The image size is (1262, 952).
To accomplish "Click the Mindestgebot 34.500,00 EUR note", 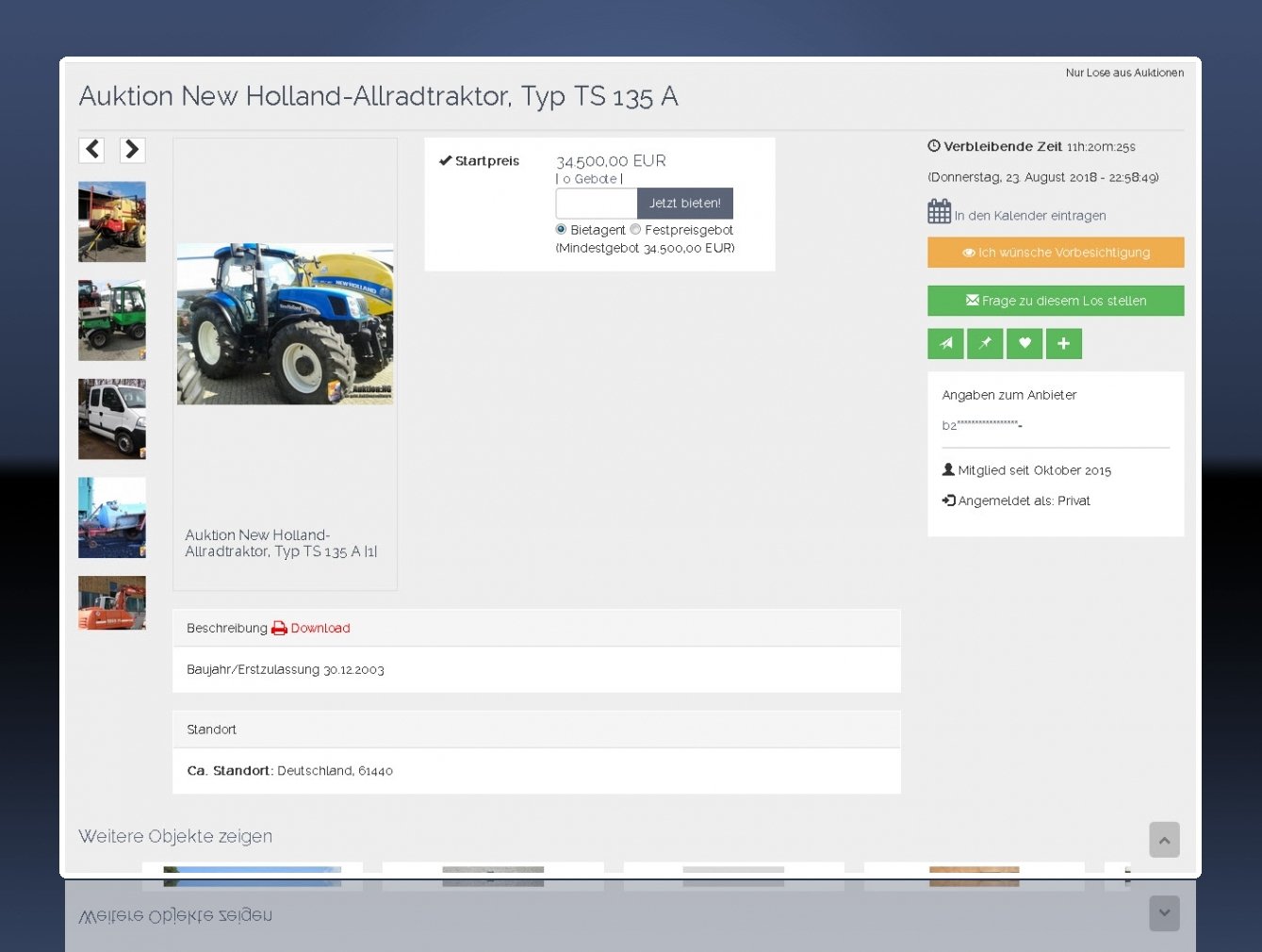I will (x=646, y=248).
